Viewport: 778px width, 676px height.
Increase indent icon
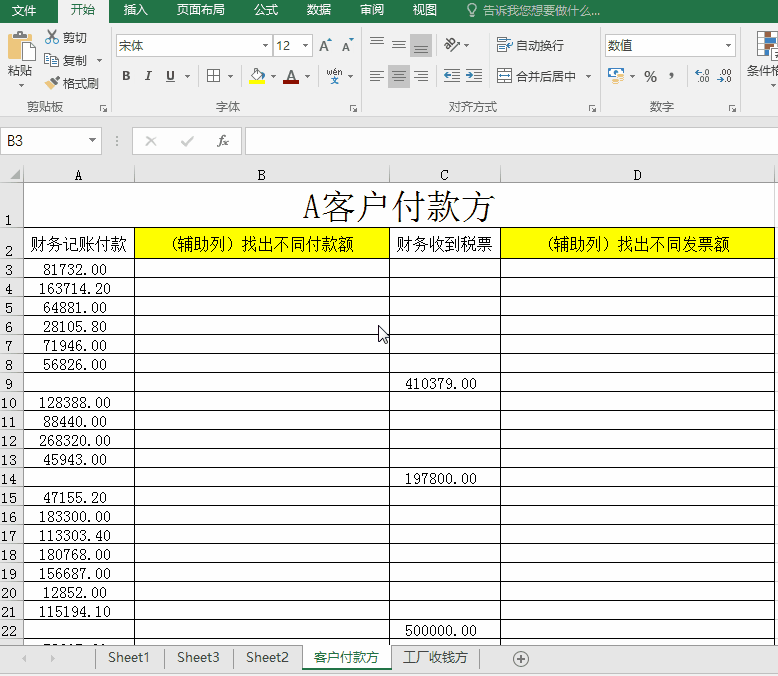coord(474,75)
